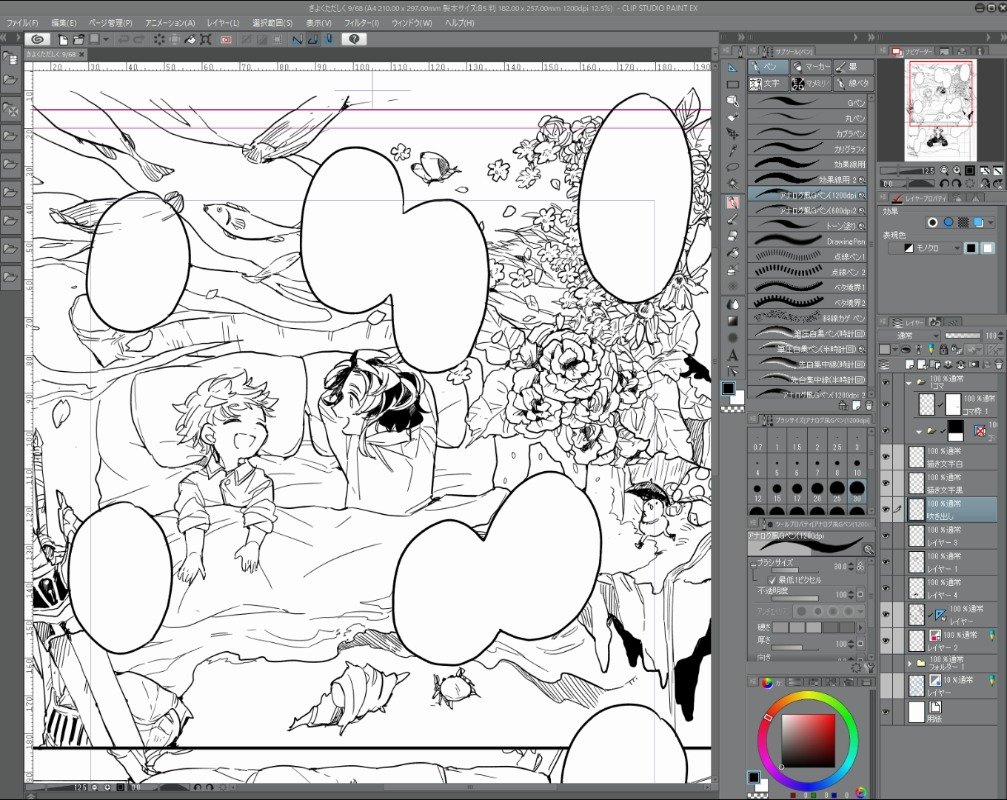Image resolution: width=1007 pixels, height=800 pixels.
Task: Select the Eyedropper tool
Action: tap(733, 151)
